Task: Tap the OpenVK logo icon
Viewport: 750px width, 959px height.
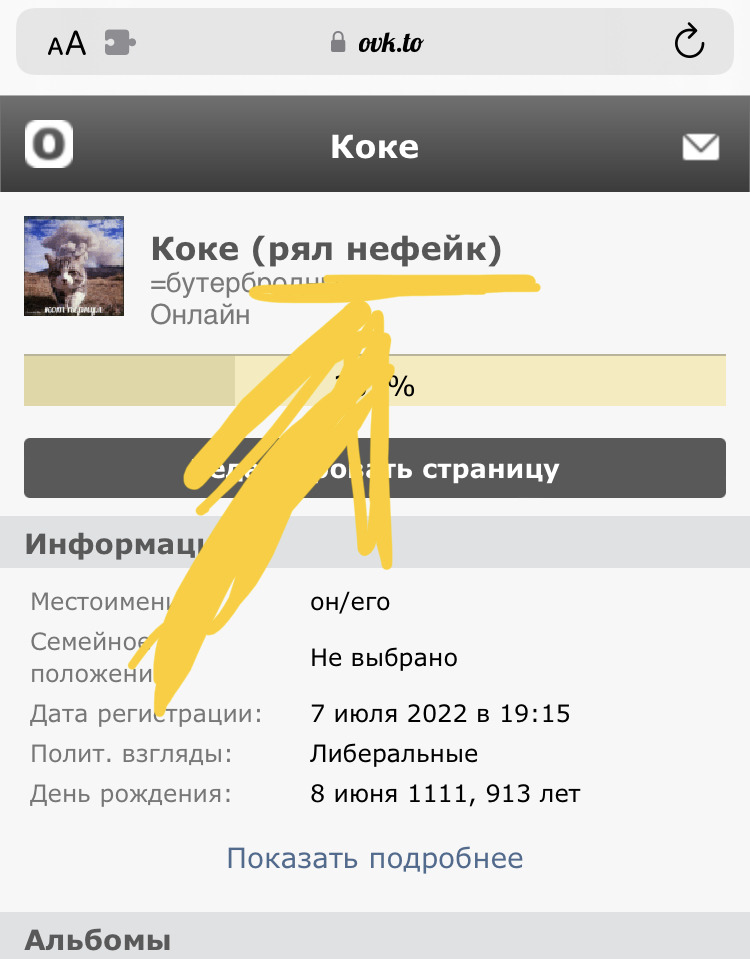Action: coord(49,144)
